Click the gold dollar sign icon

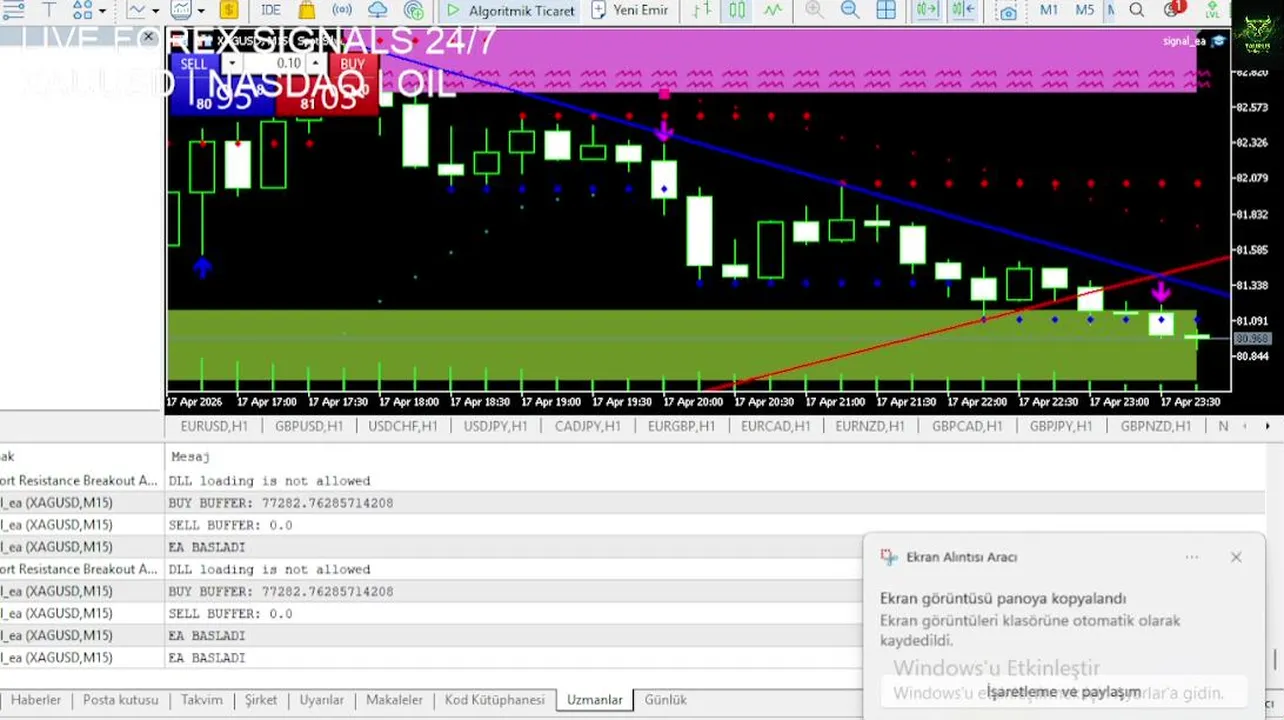tap(229, 10)
